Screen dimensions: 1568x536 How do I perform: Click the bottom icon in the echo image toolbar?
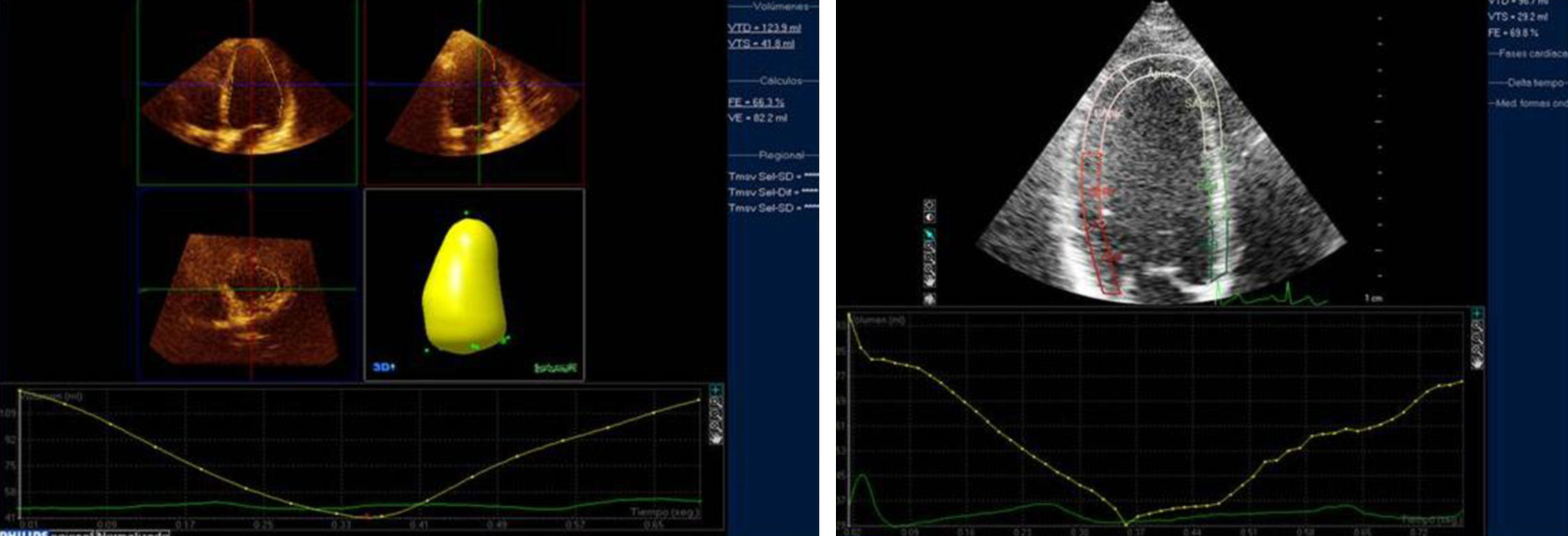pyautogui.click(x=930, y=299)
